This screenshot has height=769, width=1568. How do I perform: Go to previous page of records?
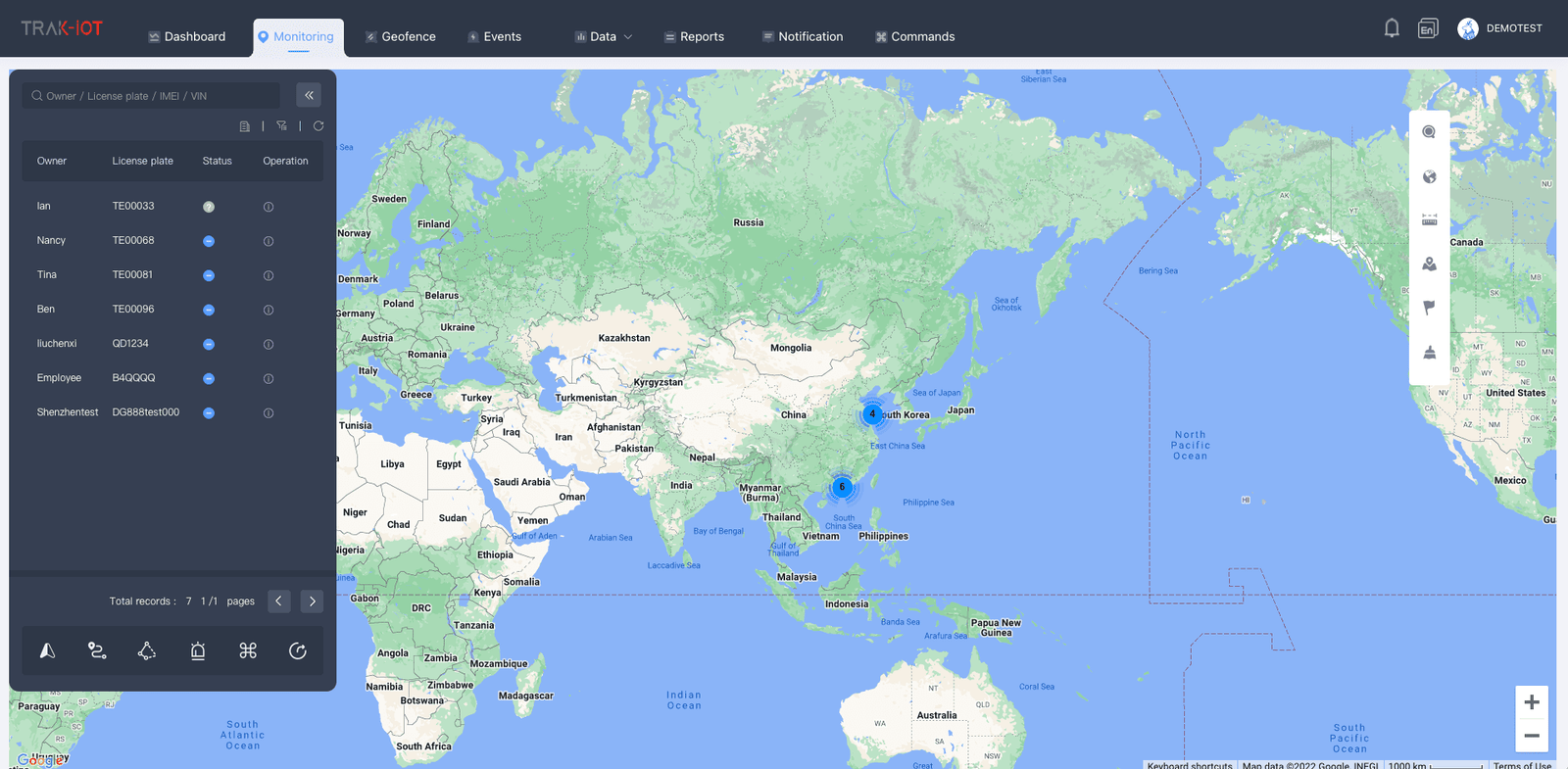point(279,601)
